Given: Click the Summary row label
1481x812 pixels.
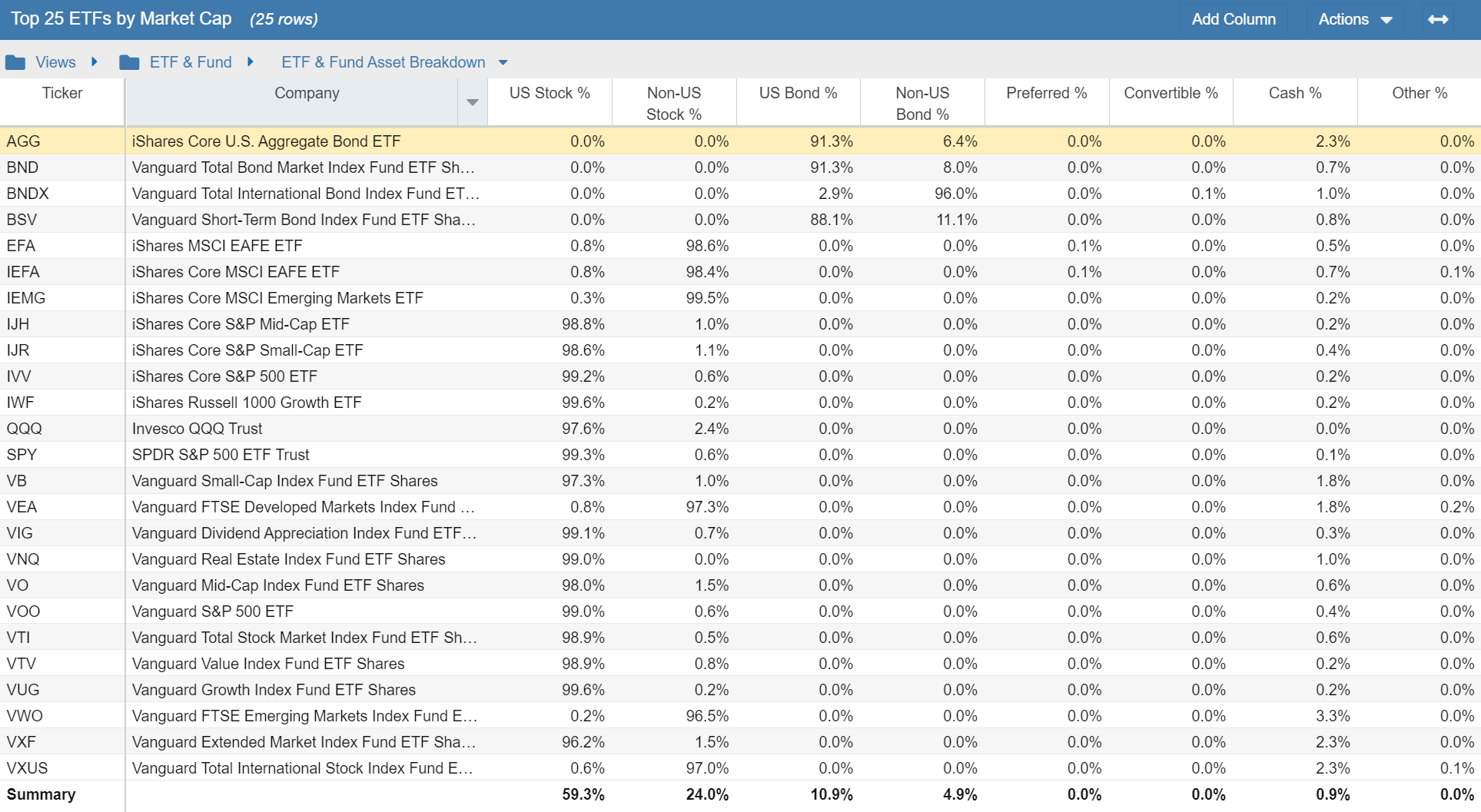Looking at the screenshot, I should tap(42, 794).
